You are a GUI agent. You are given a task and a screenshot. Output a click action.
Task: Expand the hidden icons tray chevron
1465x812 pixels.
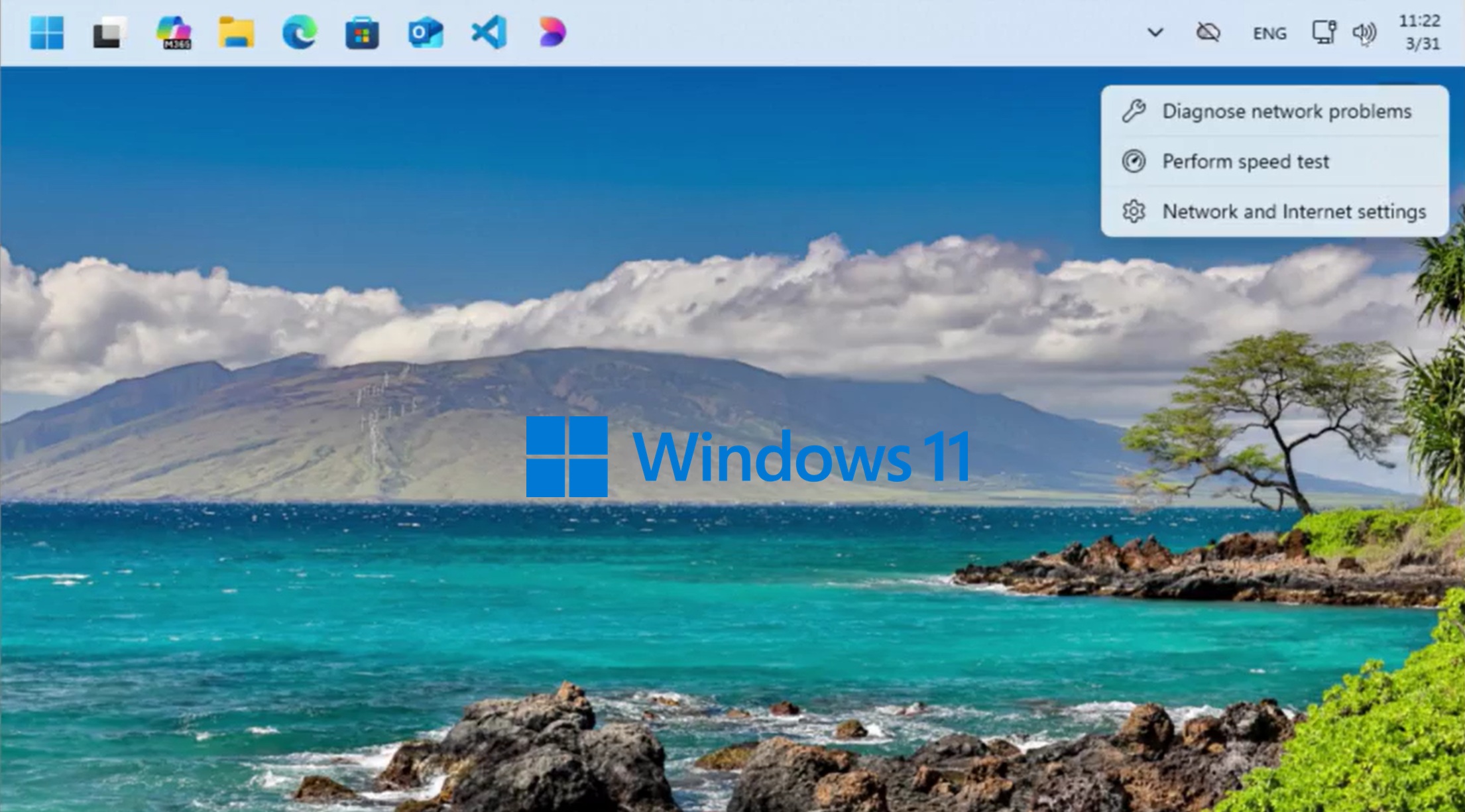[1156, 32]
